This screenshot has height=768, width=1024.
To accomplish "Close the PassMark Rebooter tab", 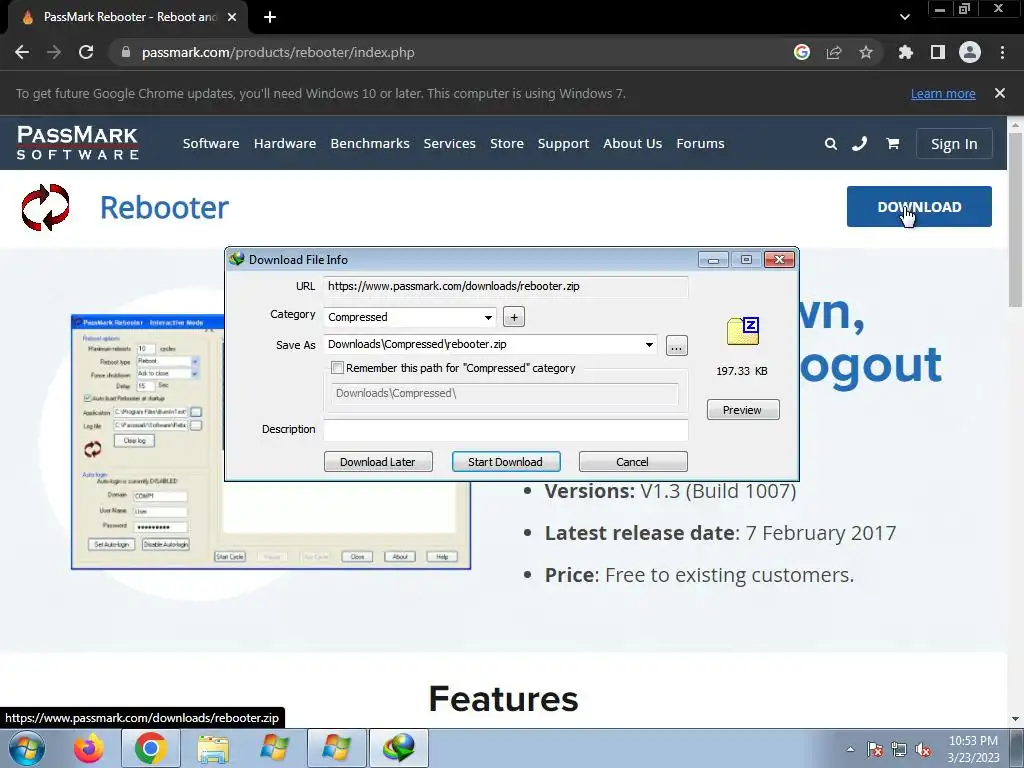I will click(232, 17).
